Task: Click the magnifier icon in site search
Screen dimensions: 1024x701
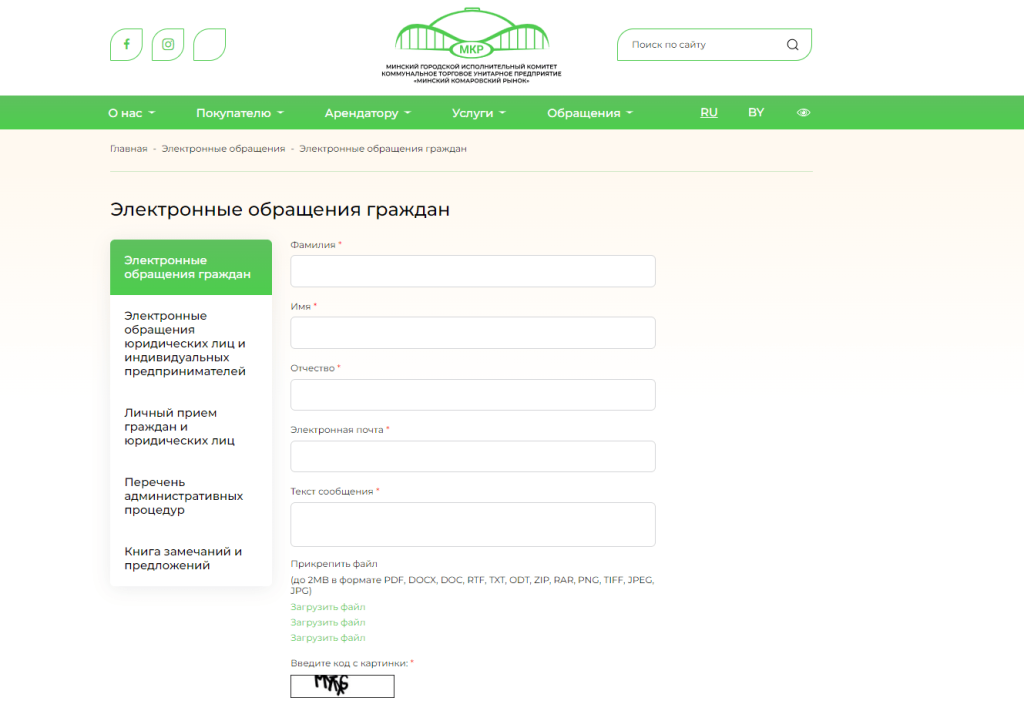Action: [x=793, y=44]
